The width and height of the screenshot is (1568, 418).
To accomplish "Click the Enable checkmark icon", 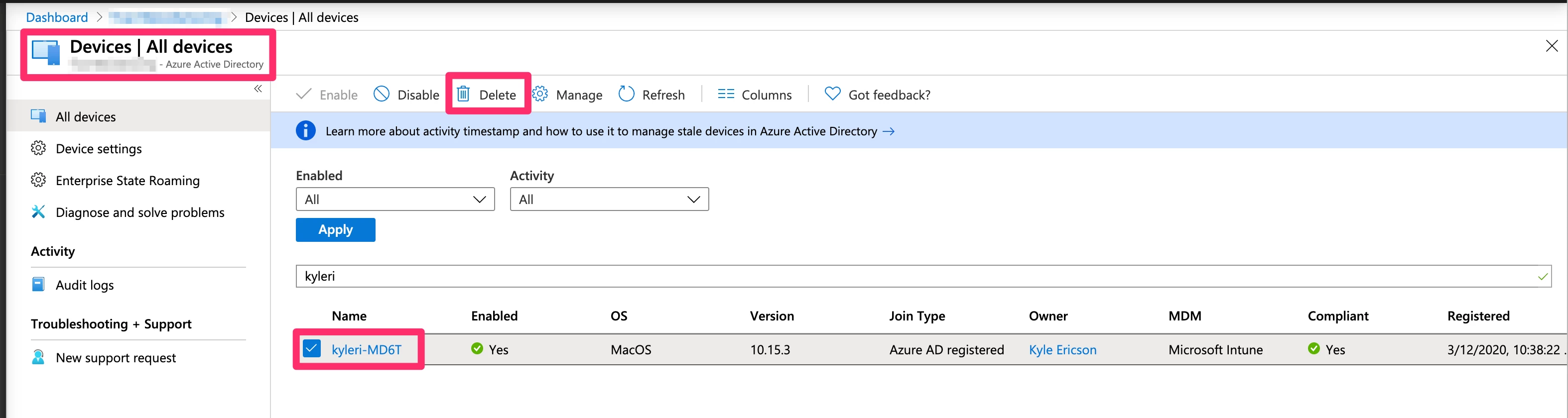I will tap(304, 94).
